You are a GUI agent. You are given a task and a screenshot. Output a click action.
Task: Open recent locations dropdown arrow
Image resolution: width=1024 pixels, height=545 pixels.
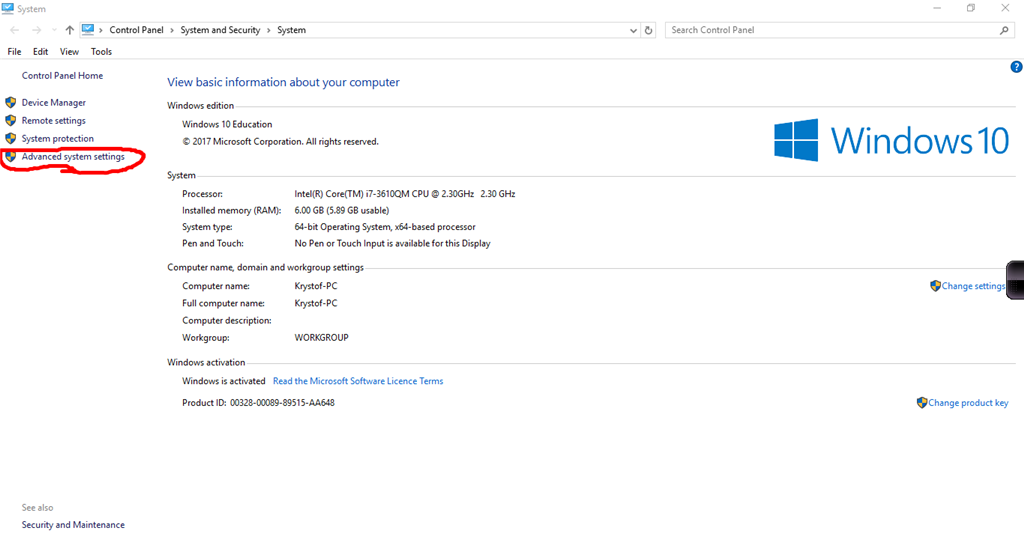point(54,30)
